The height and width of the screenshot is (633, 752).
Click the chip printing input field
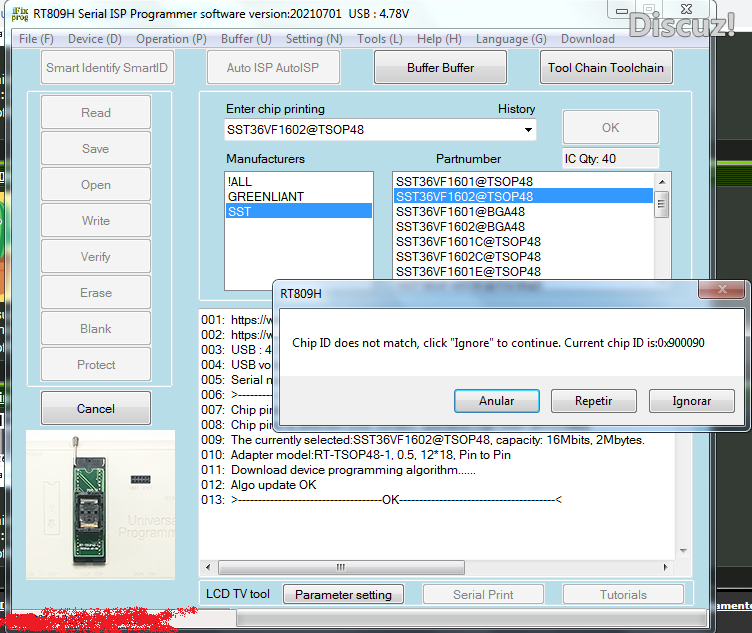pyautogui.click(x=370, y=130)
